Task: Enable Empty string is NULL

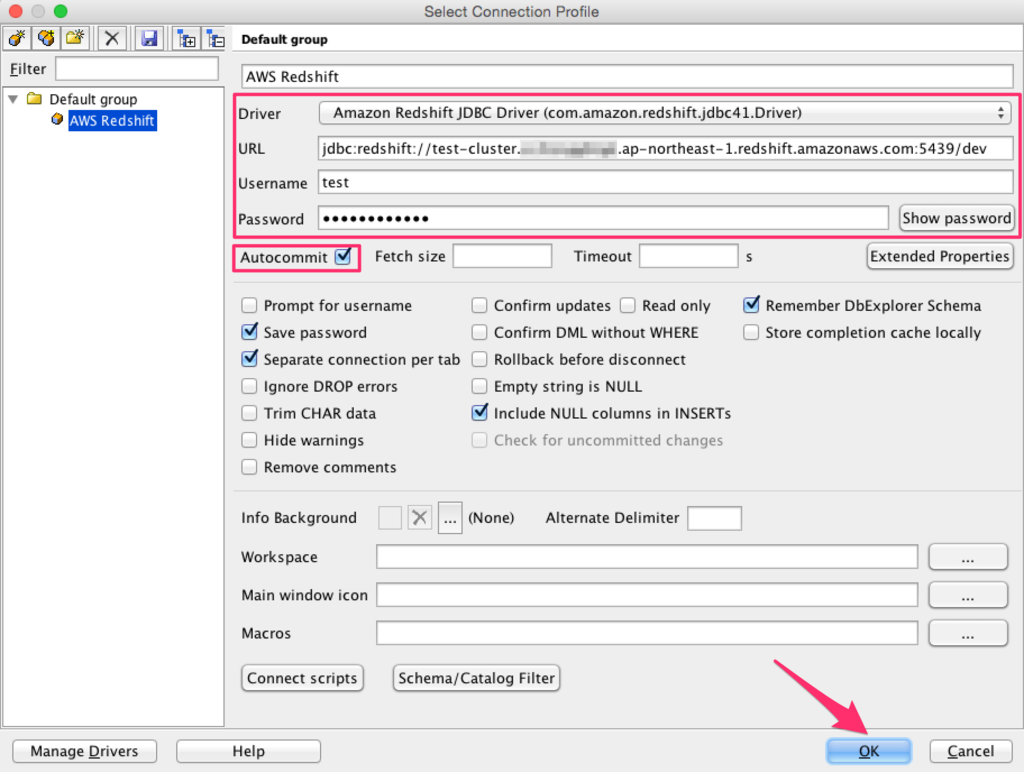Action: click(x=479, y=386)
